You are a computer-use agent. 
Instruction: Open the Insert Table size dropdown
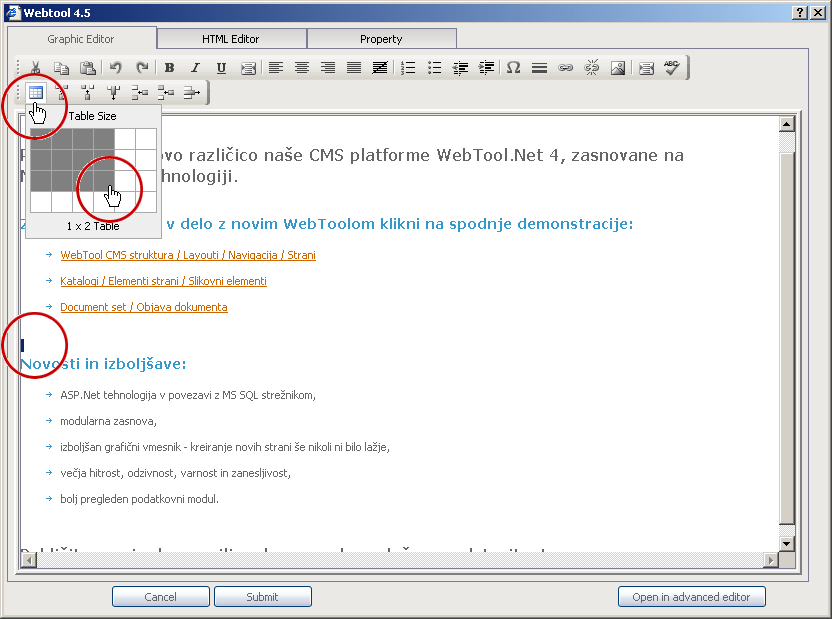pyautogui.click(x=35, y=93)
